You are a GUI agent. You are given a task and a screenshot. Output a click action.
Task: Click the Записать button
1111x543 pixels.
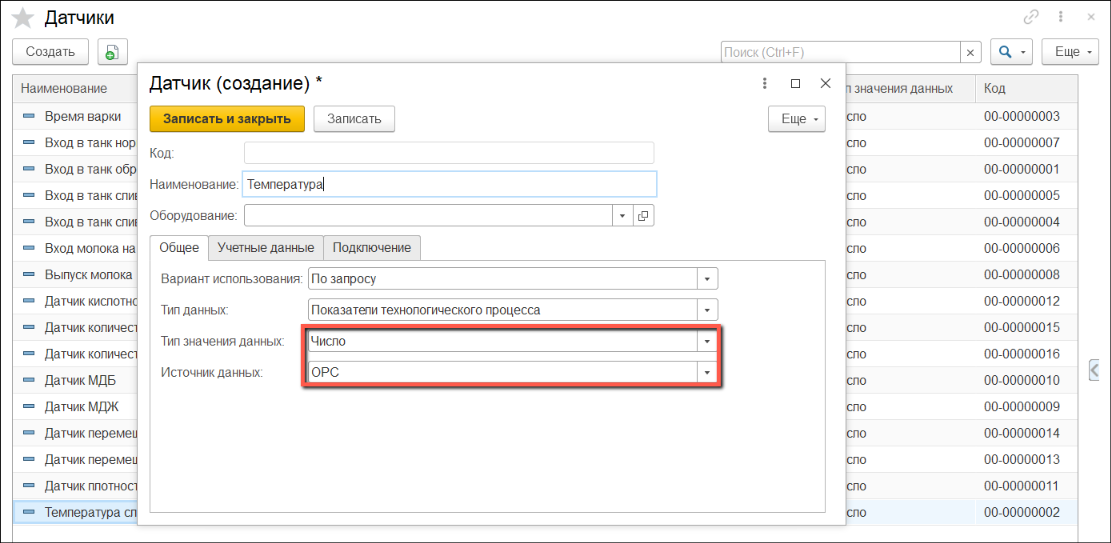tap(354, 118)
